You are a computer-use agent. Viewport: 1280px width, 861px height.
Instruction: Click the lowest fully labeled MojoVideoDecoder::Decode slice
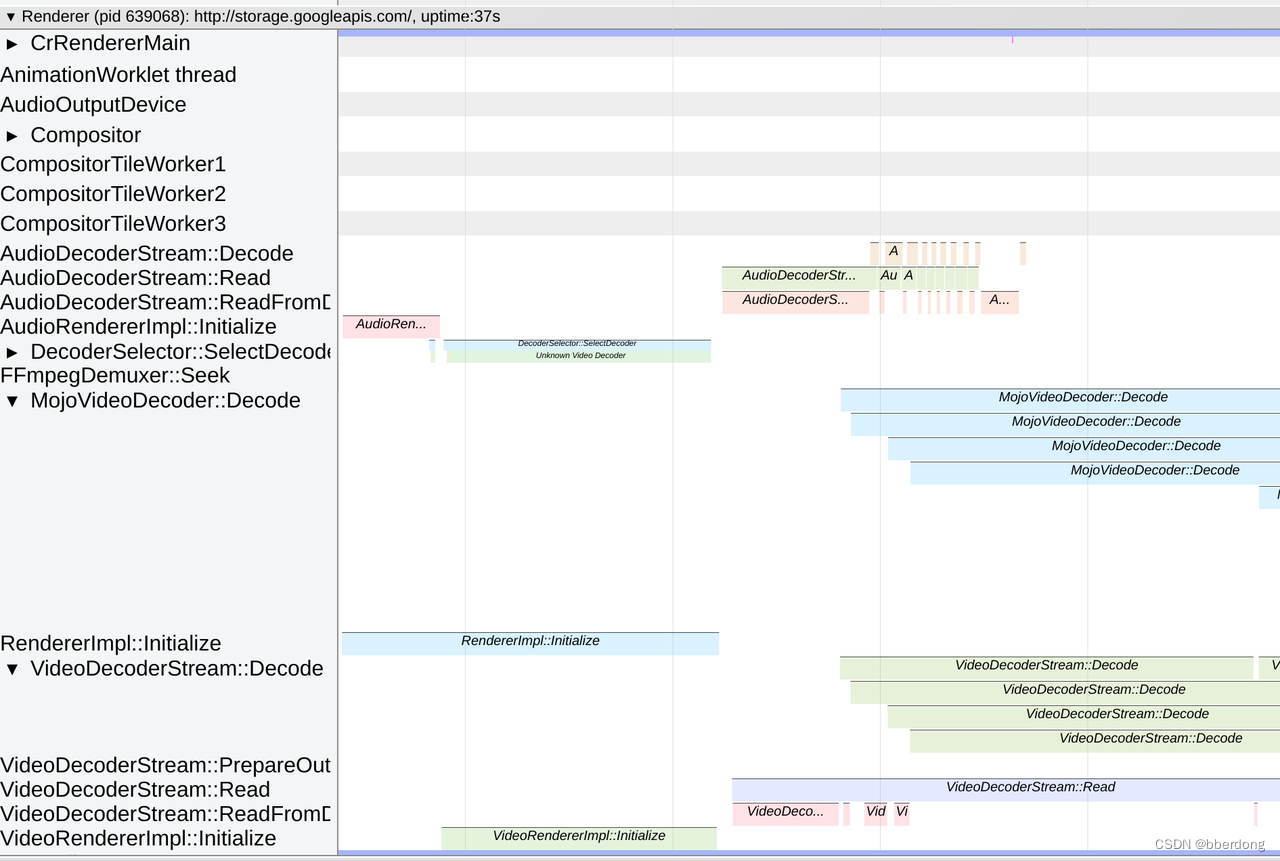[x=1095, y=473]
